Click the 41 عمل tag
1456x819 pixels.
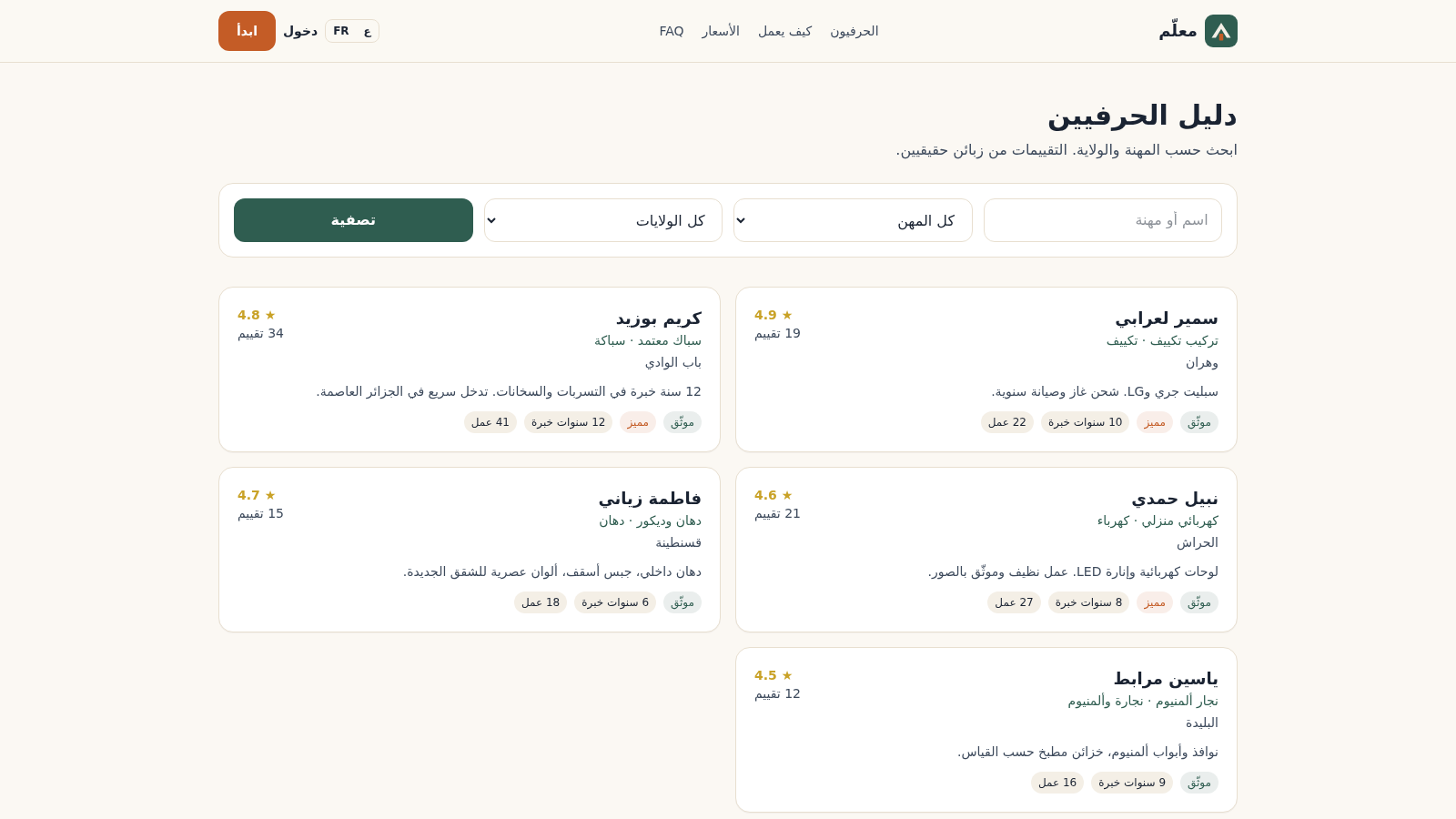click(490, 422)
